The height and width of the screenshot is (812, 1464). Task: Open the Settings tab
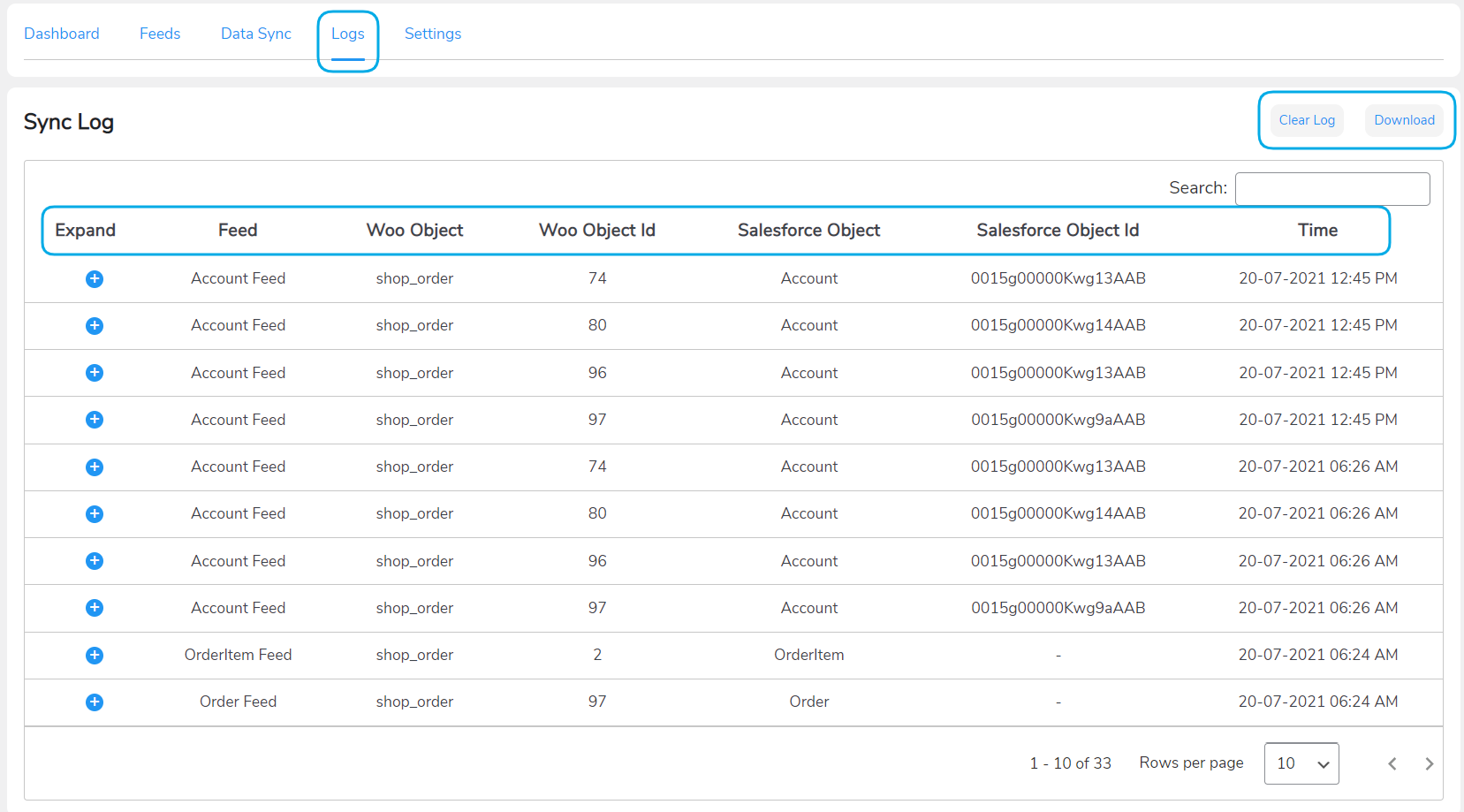click(x=433, y=34)
